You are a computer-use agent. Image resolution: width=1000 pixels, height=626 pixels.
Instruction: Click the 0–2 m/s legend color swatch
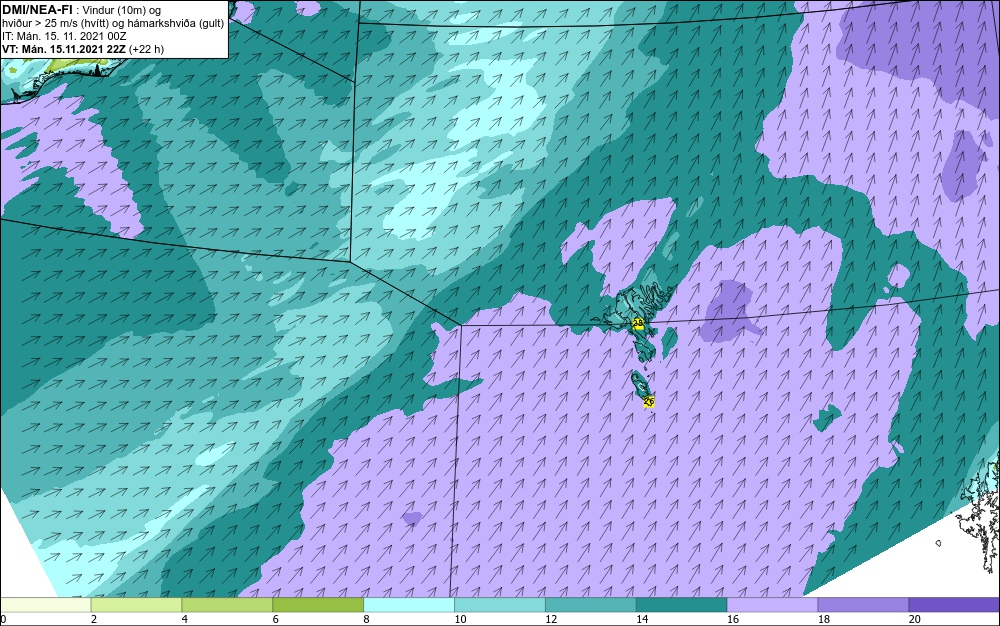point(45,605)
